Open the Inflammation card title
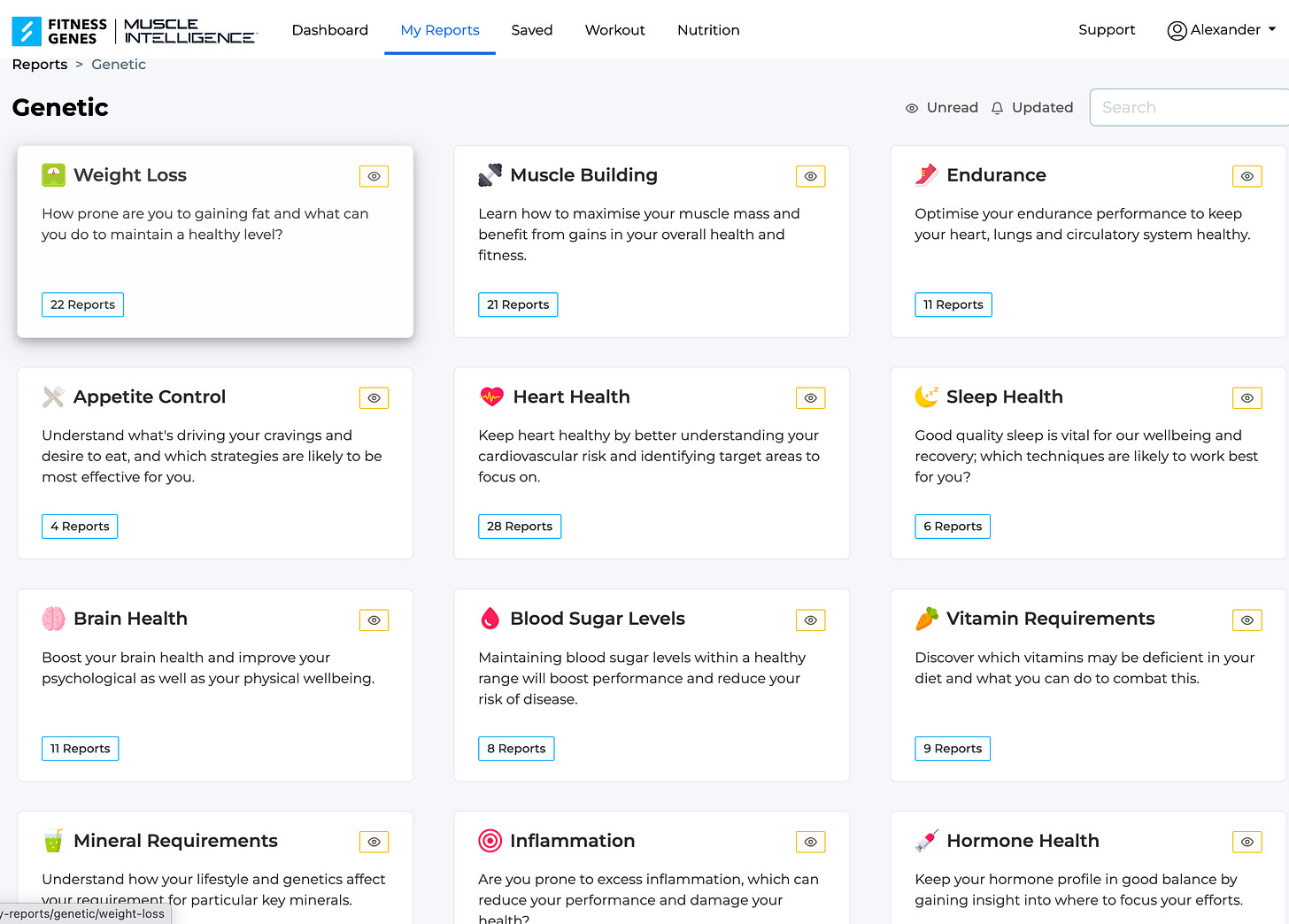Image resolution: width=1289 pixels, height=924 pixels. 572,841
